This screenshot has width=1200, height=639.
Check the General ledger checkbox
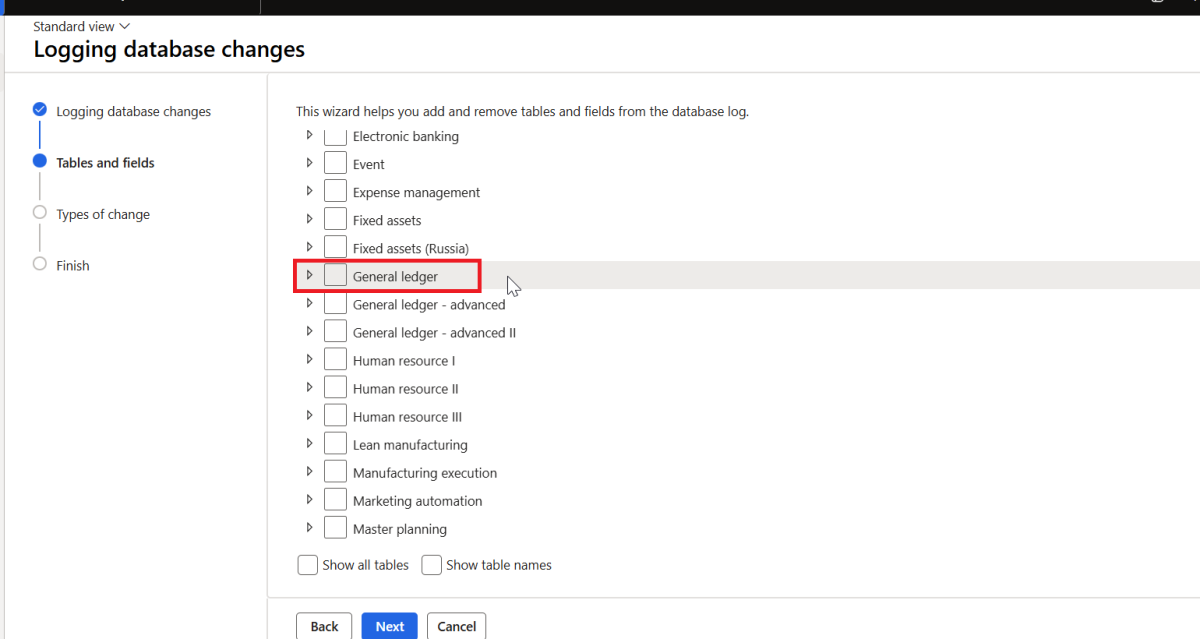(335, 275)
